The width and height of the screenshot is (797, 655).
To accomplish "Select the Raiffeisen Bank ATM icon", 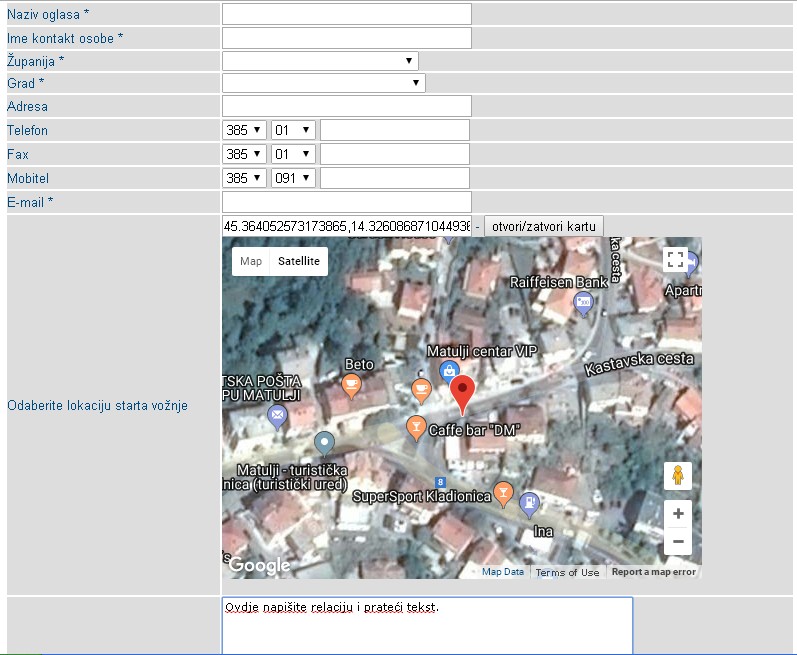I will 583,304.
